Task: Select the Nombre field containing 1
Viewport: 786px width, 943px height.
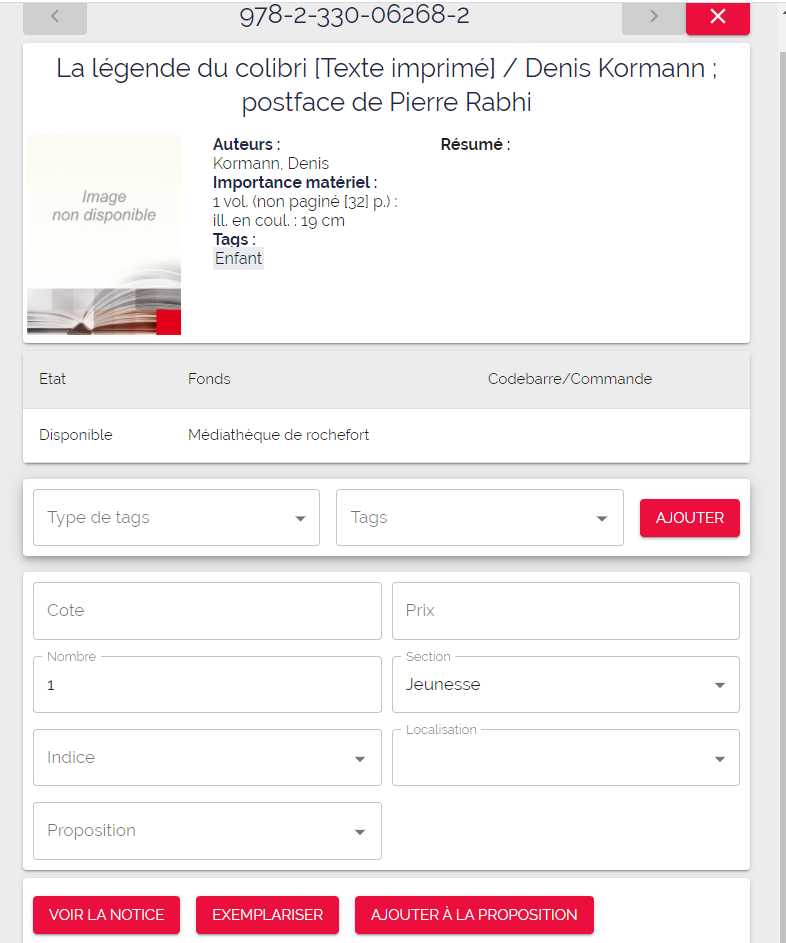Action: [207, 684]
